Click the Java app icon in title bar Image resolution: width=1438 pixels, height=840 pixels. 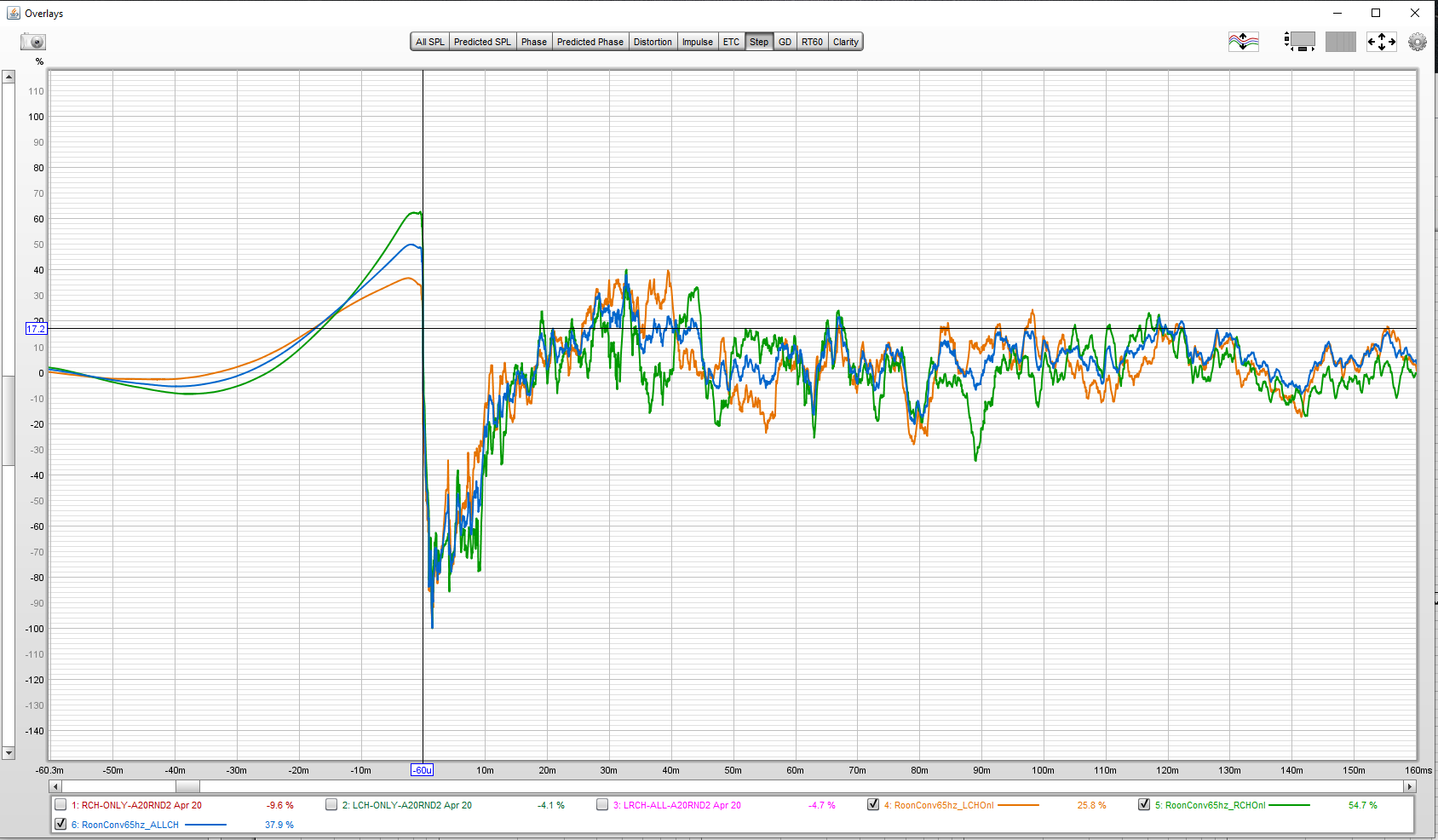[13, 13]
